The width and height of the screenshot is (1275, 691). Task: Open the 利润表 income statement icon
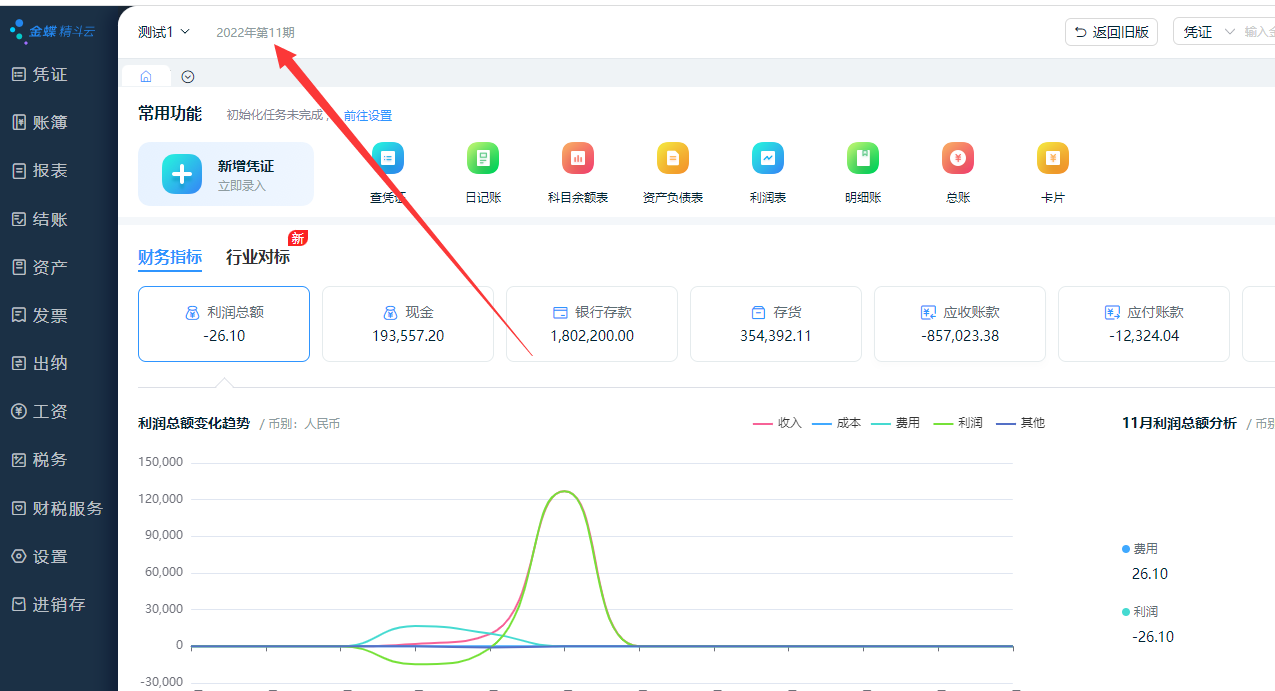point(768,159)
